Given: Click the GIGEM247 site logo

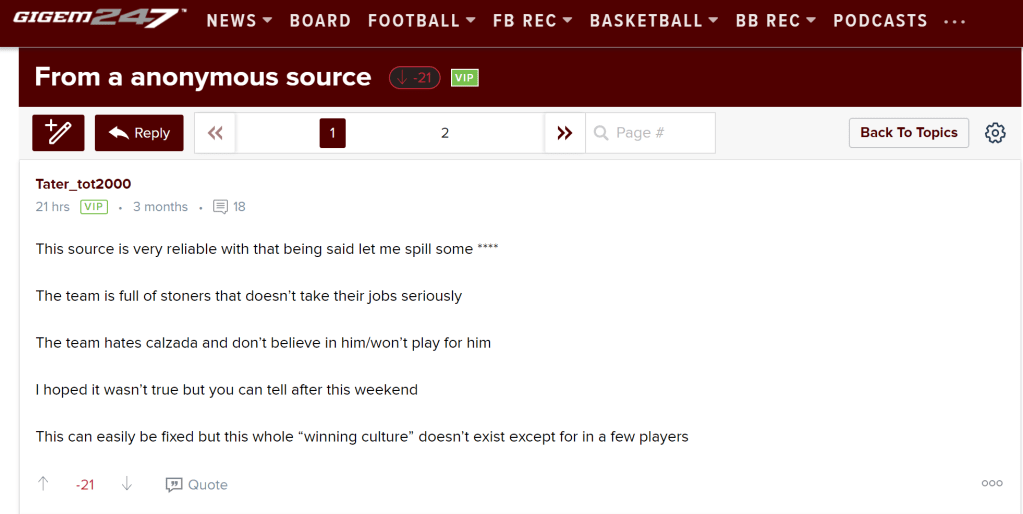Looking at the screenshot, I should click(99, 17).
